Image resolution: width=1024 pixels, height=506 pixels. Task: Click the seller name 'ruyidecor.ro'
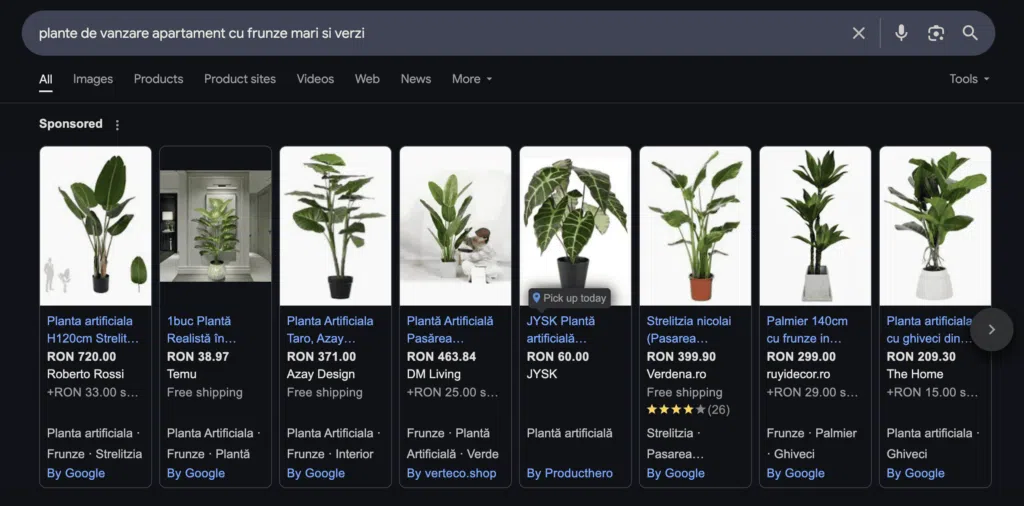click(x=799, y=375)
